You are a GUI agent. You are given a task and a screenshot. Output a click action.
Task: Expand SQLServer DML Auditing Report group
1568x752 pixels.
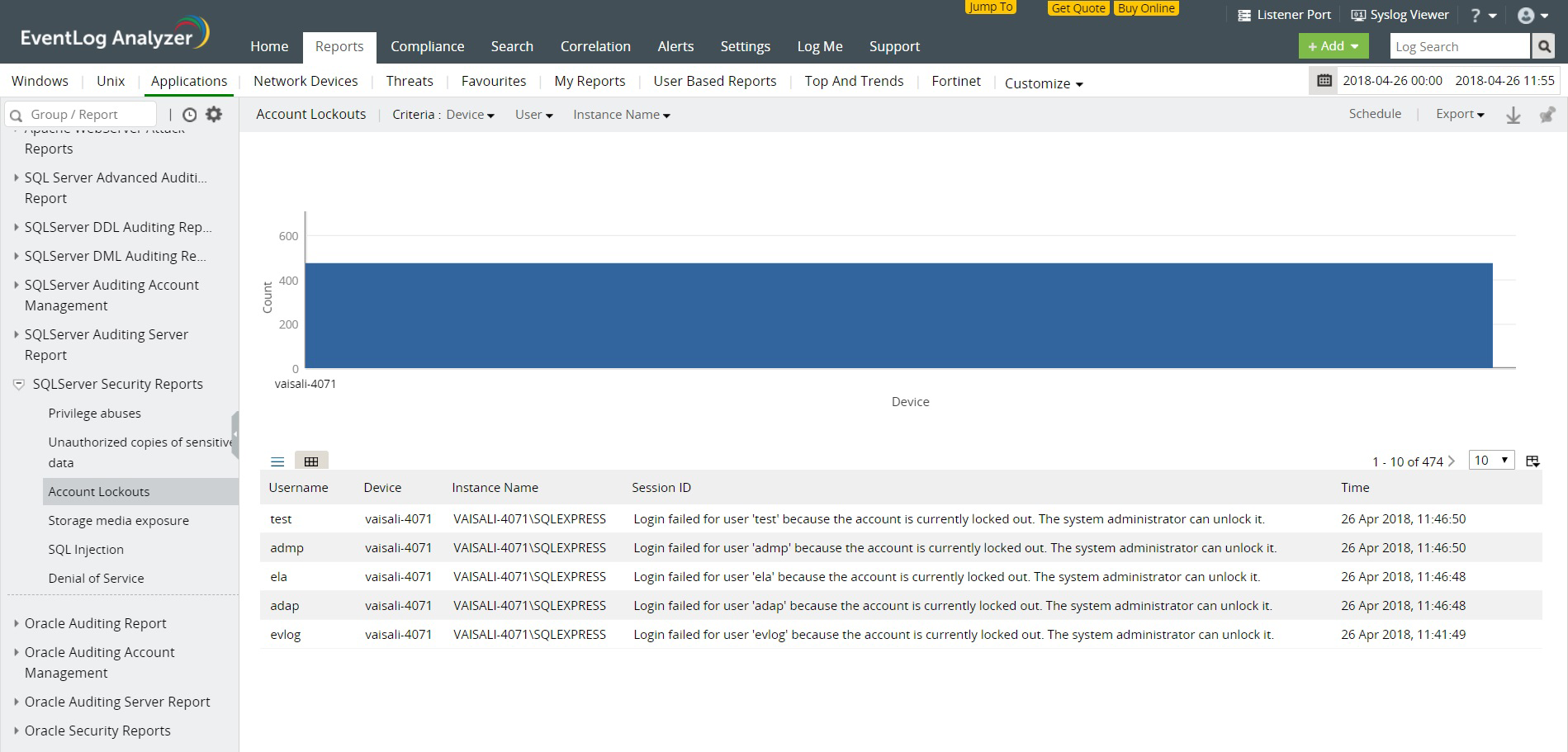[17, 256]
